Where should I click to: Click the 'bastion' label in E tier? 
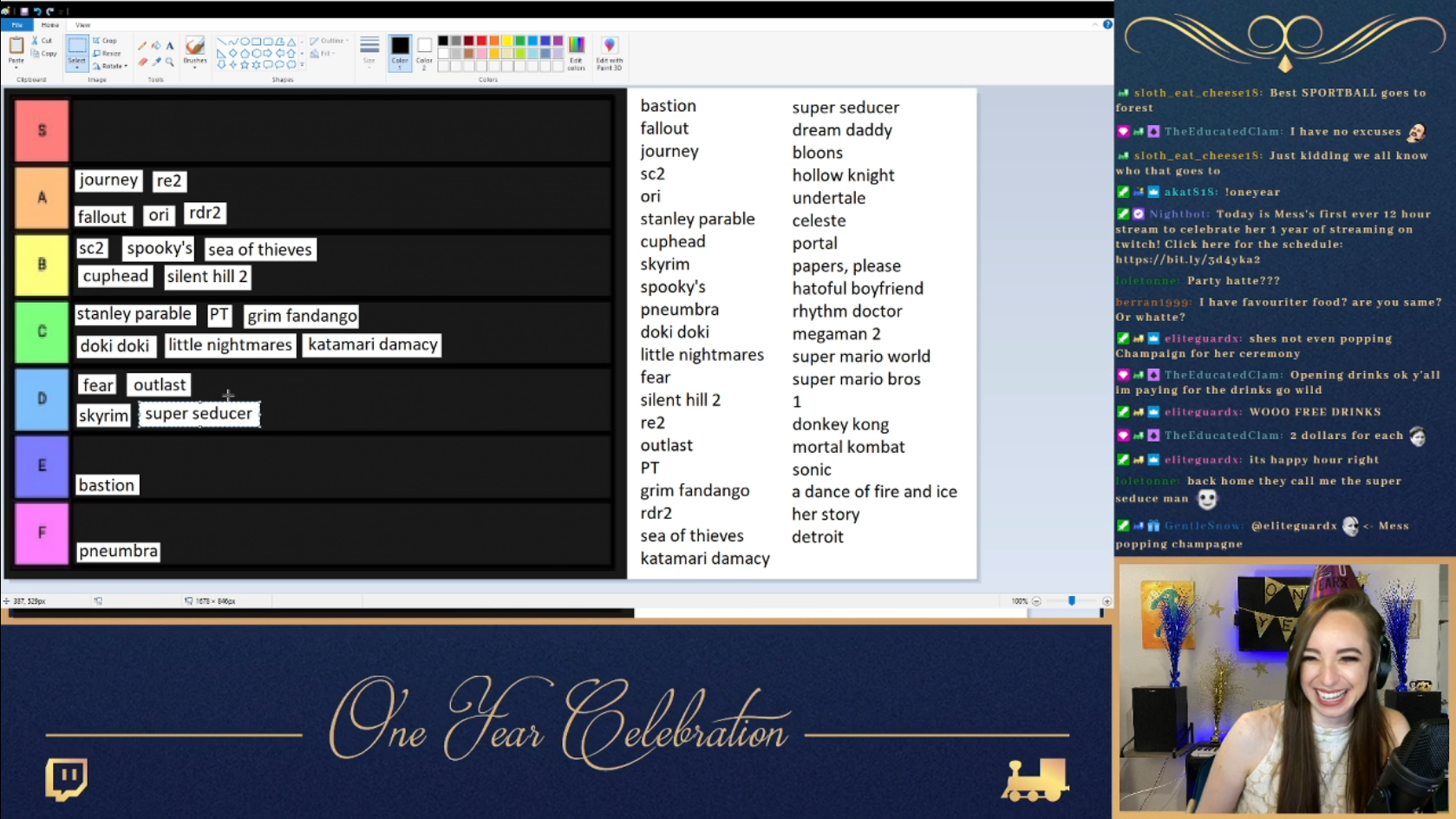tap(107, 485)
